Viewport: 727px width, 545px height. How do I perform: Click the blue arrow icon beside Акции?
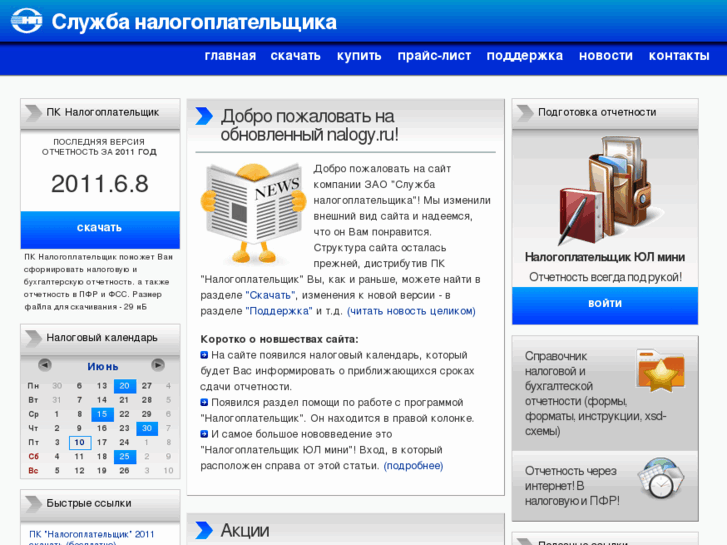point(204,530)
